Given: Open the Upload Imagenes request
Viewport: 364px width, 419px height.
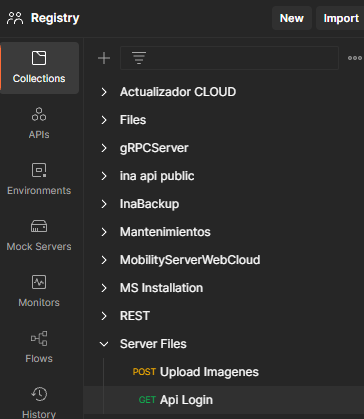Looking at the screenshot, I should 209,372.
